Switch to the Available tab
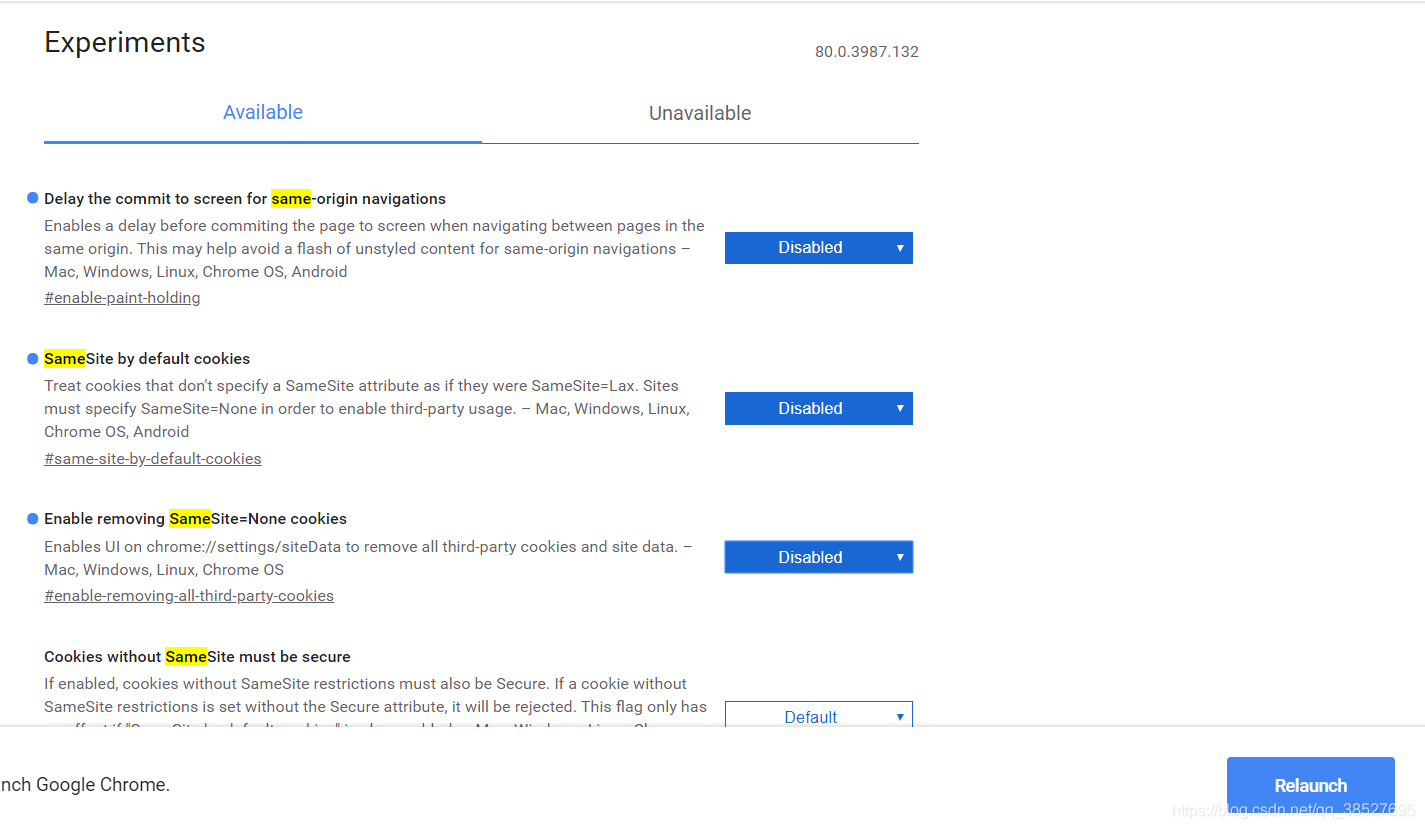Viewport: 1425px width, 829px height. [x=263, y=113]
